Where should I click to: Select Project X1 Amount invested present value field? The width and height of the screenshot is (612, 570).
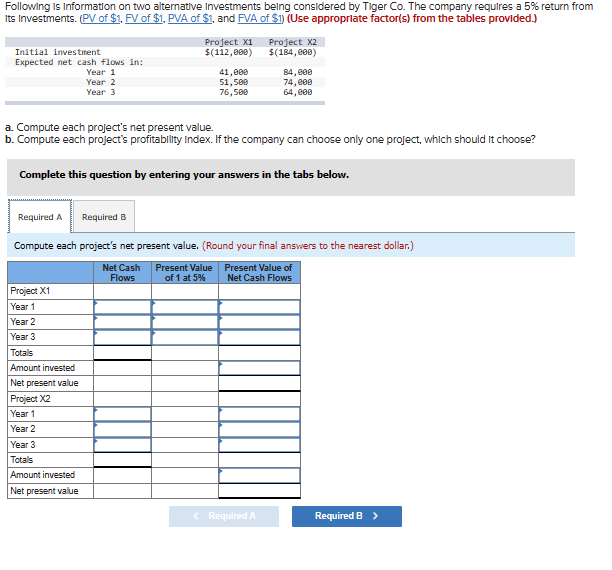pos(260,368)
